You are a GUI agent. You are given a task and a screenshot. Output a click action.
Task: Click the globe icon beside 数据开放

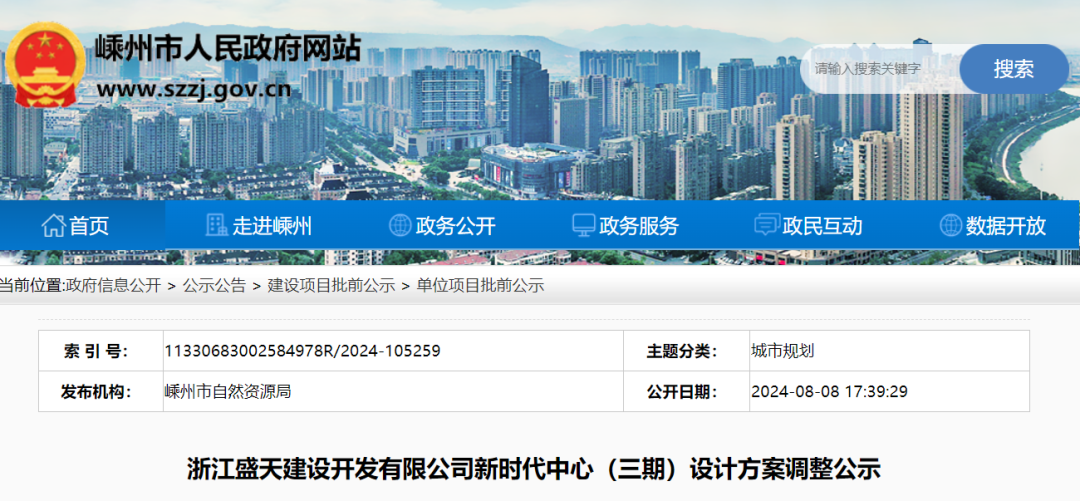(x=951, y=226)
